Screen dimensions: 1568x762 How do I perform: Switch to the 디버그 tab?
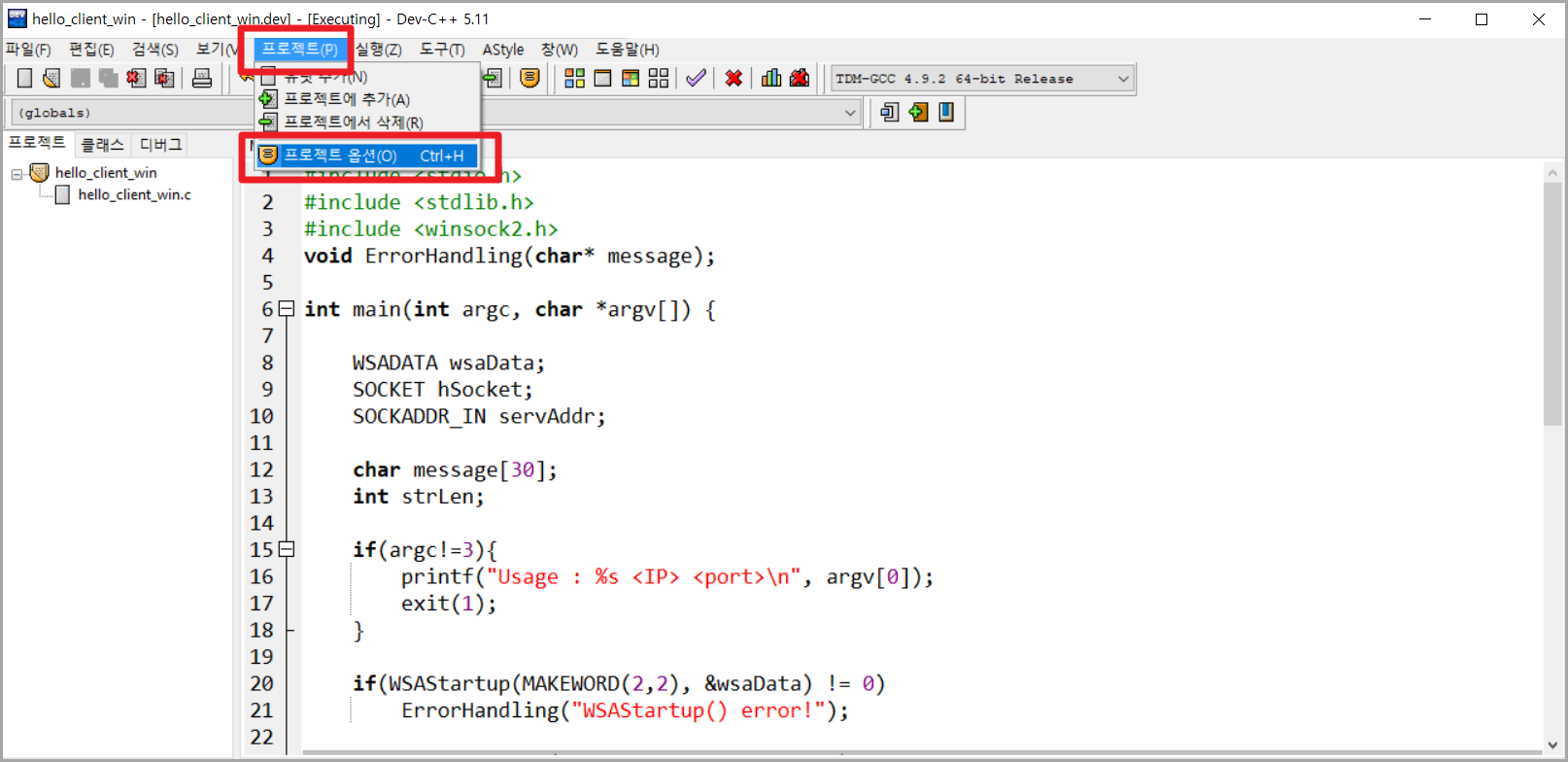pos(160,145)
